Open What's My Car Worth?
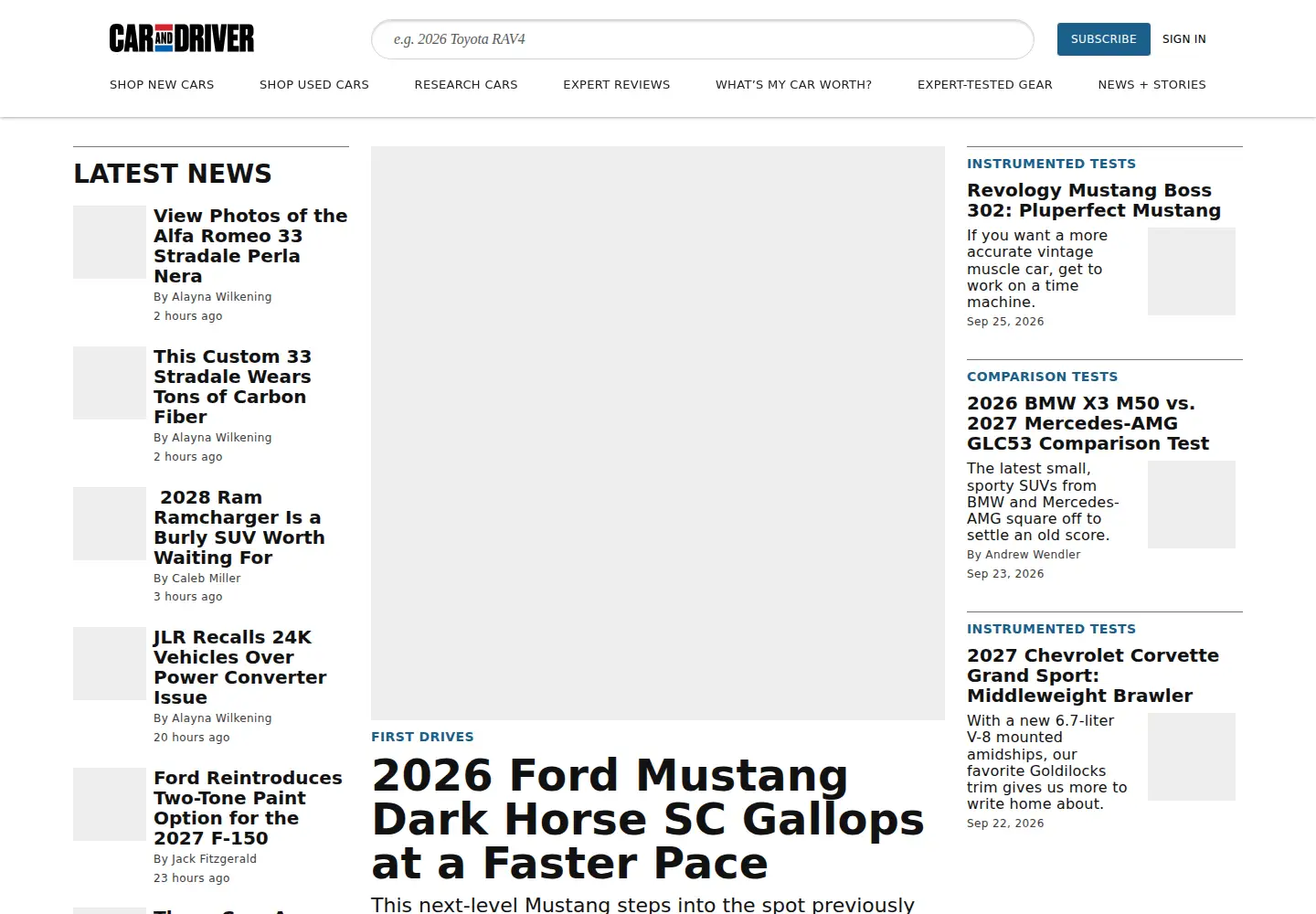 pos(793,84)
